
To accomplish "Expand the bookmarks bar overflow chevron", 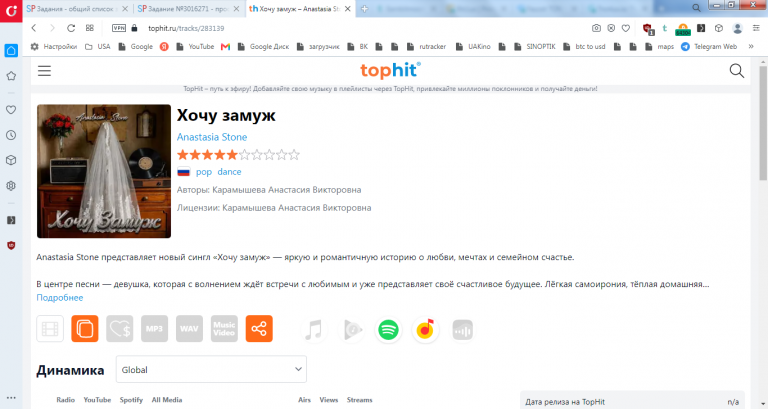I will click(751, 47).
